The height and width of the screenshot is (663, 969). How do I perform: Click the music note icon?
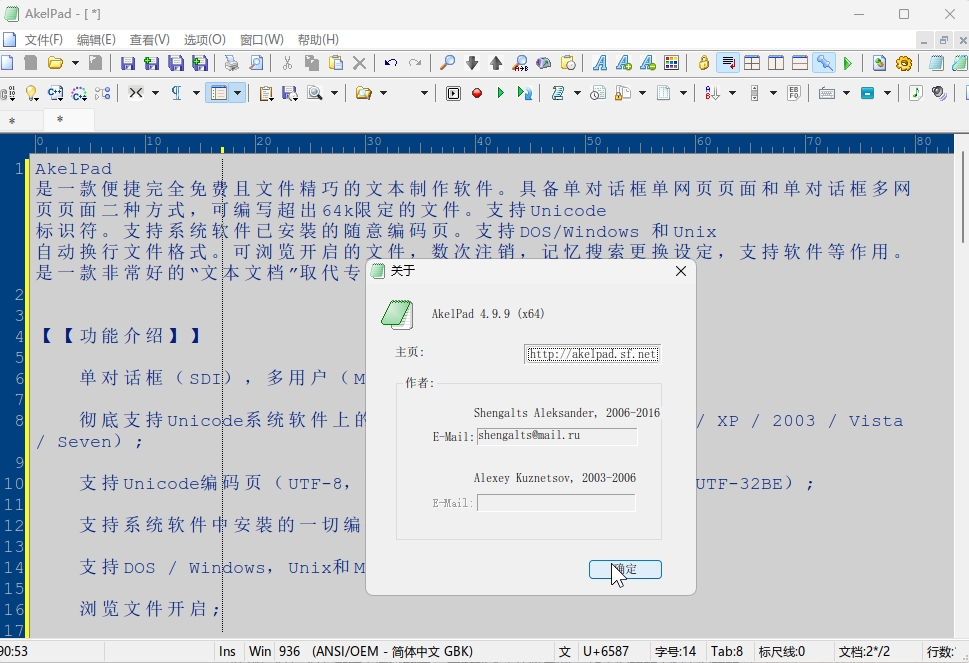[x=916, y=93]
